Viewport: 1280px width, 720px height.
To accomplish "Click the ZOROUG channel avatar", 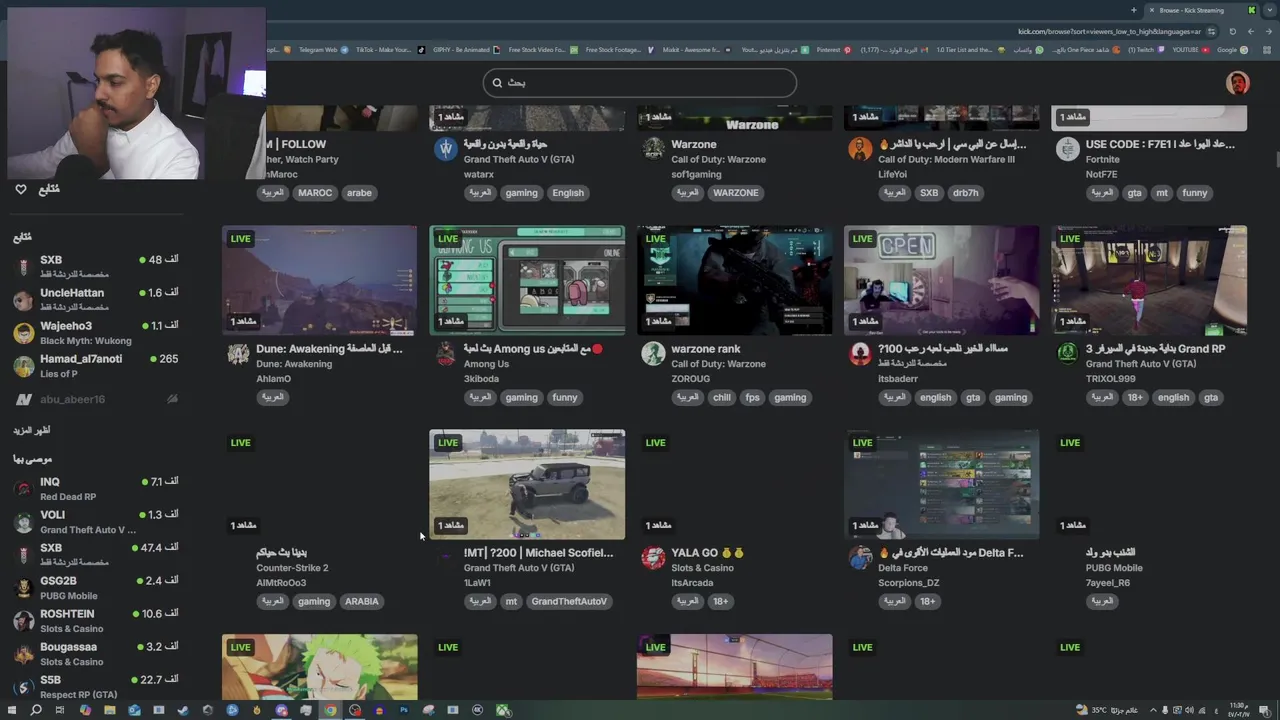I will coord(653,355).
